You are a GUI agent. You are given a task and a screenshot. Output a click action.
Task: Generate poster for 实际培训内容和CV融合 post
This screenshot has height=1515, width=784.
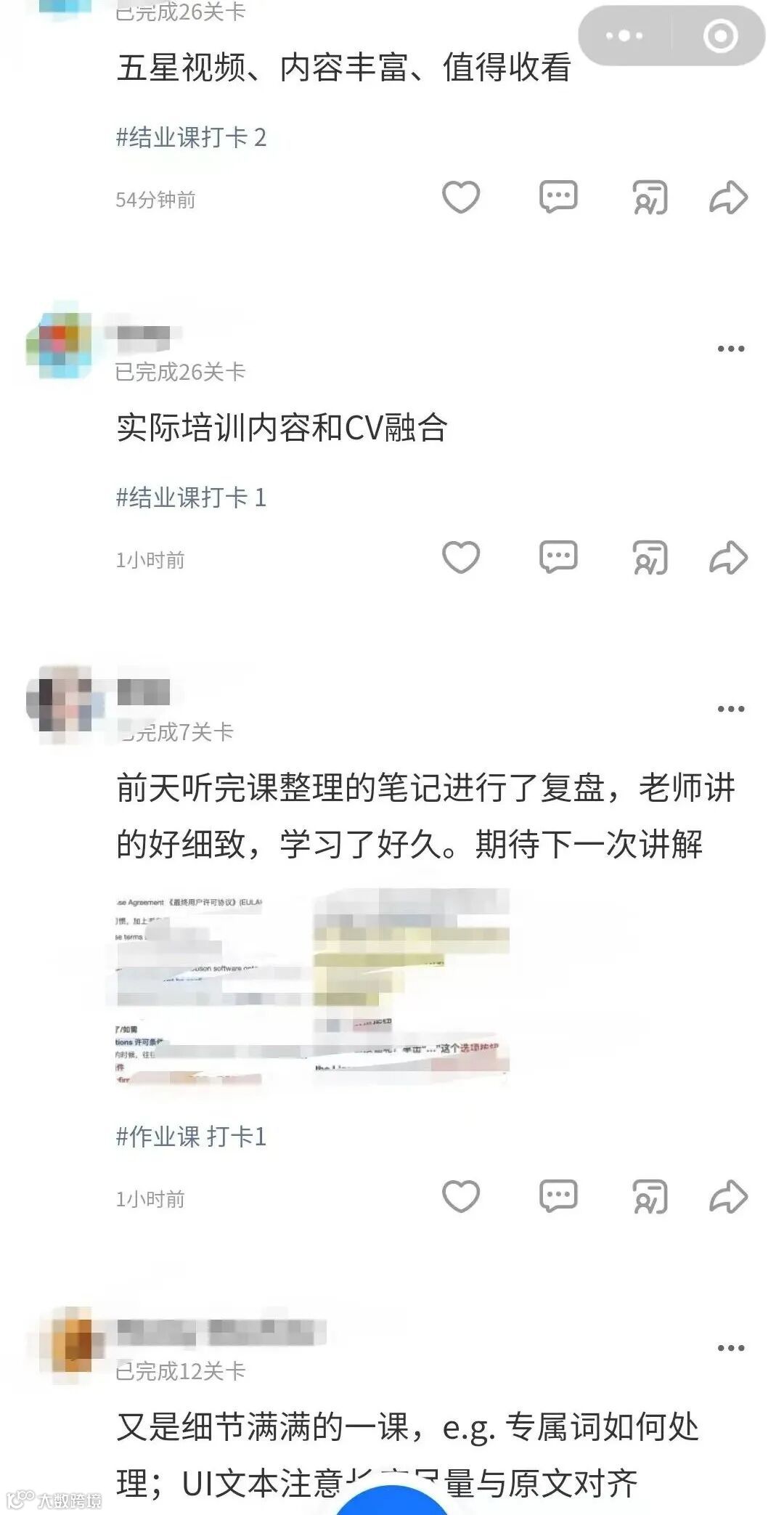(650, 558)
